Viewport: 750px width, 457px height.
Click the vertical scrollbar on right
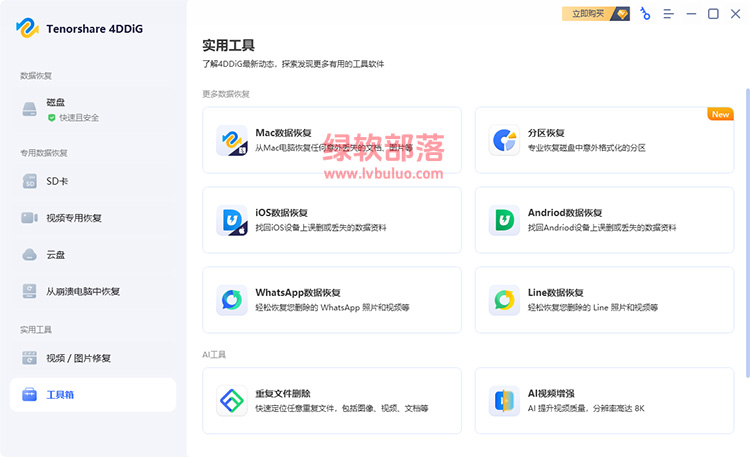747,233
